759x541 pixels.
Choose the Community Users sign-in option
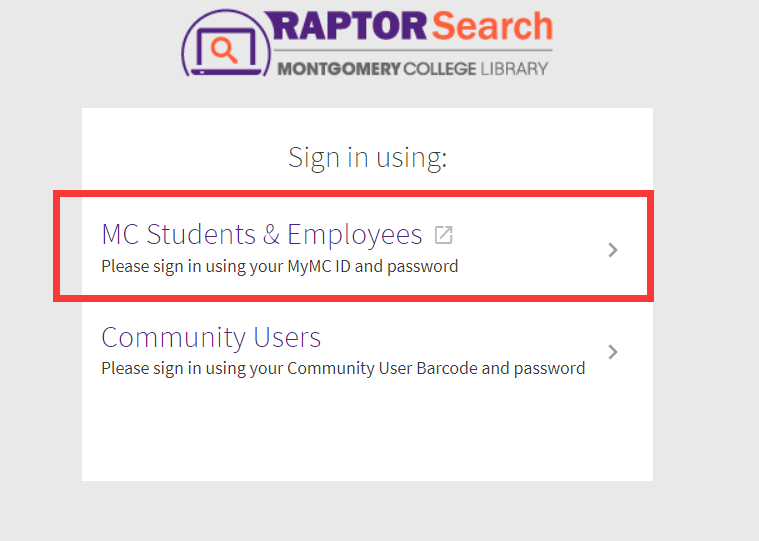(211, 338)
